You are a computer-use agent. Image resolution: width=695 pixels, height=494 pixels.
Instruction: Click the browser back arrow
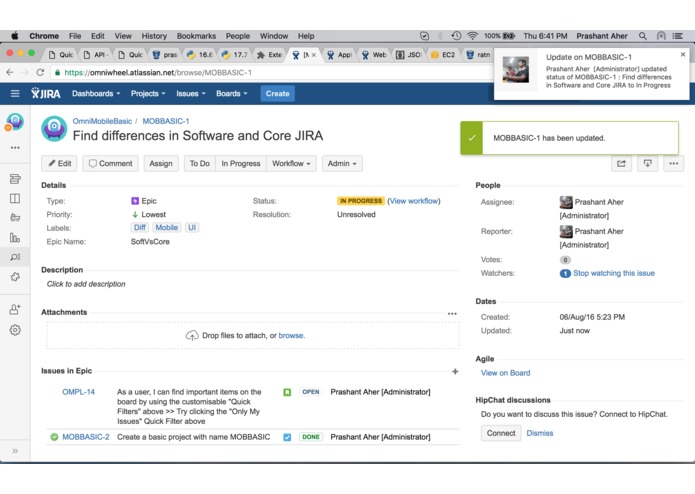10,72
